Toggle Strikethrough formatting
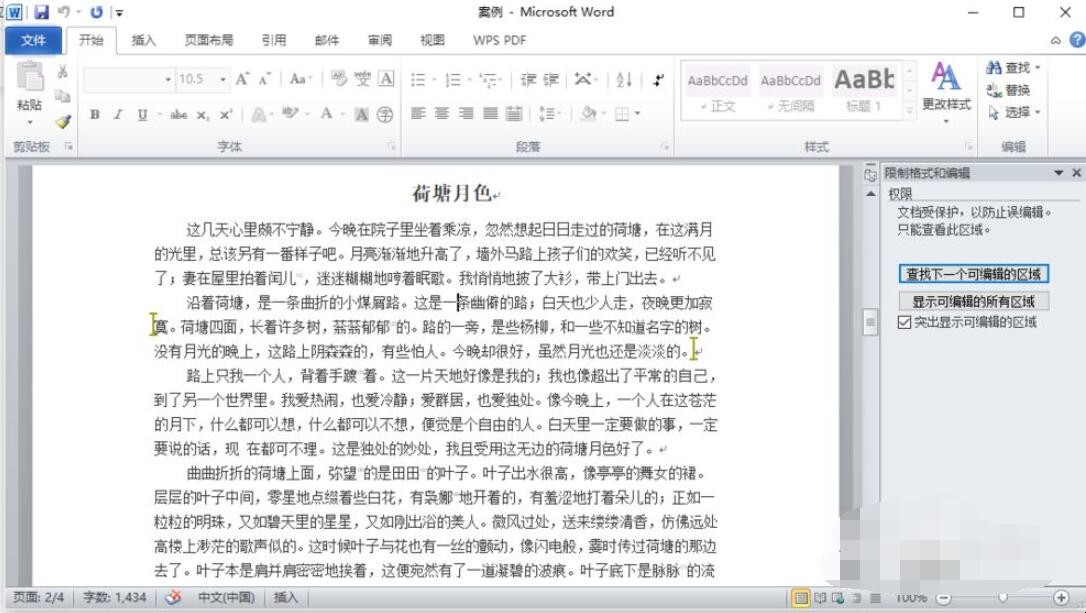The width and height of the screenshot is (1086, 613). pyautogui.click(x=179, y=115)
